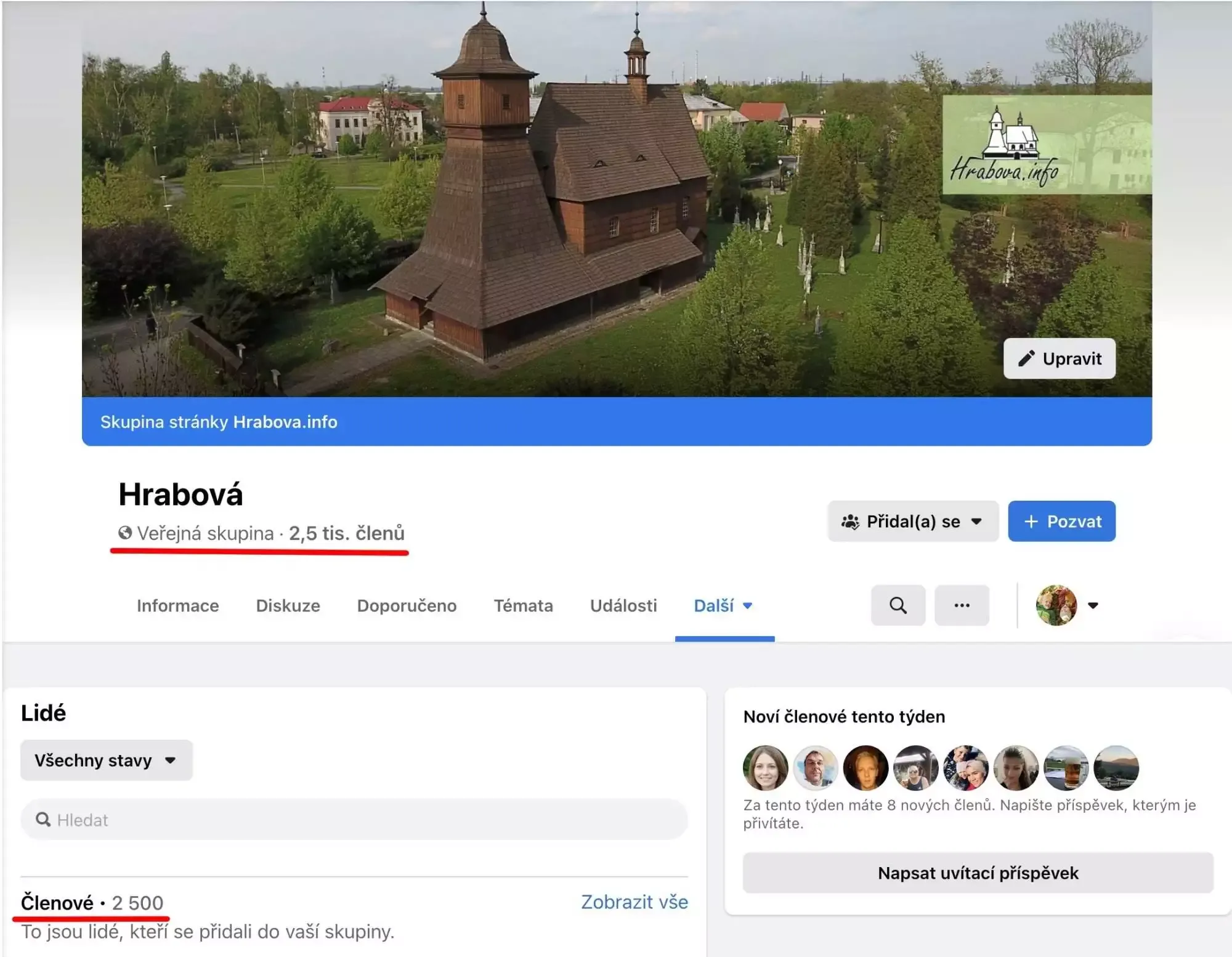Follow the Zobrazit vše link
Image resolution: width=1232 pixels, height=957 pixels.
click(634, 902)
